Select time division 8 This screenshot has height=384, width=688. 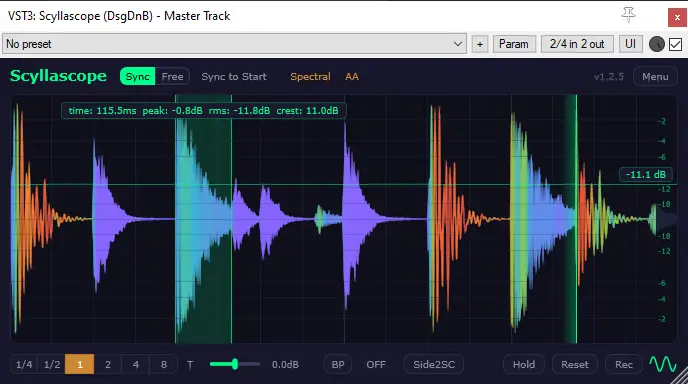164,364
